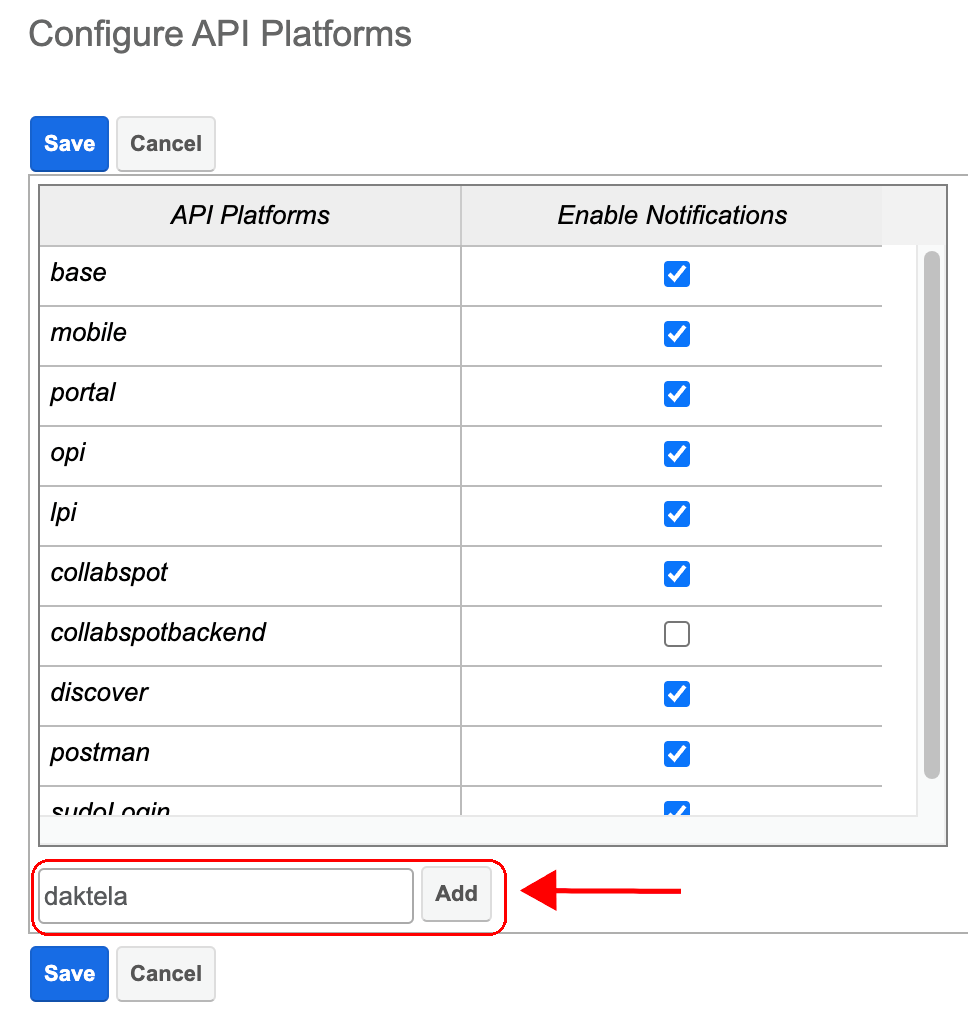Disable collabspot notifications checkbox
Image resolution: width=968 pixels, height=1034 pixels.
[677, 574]
